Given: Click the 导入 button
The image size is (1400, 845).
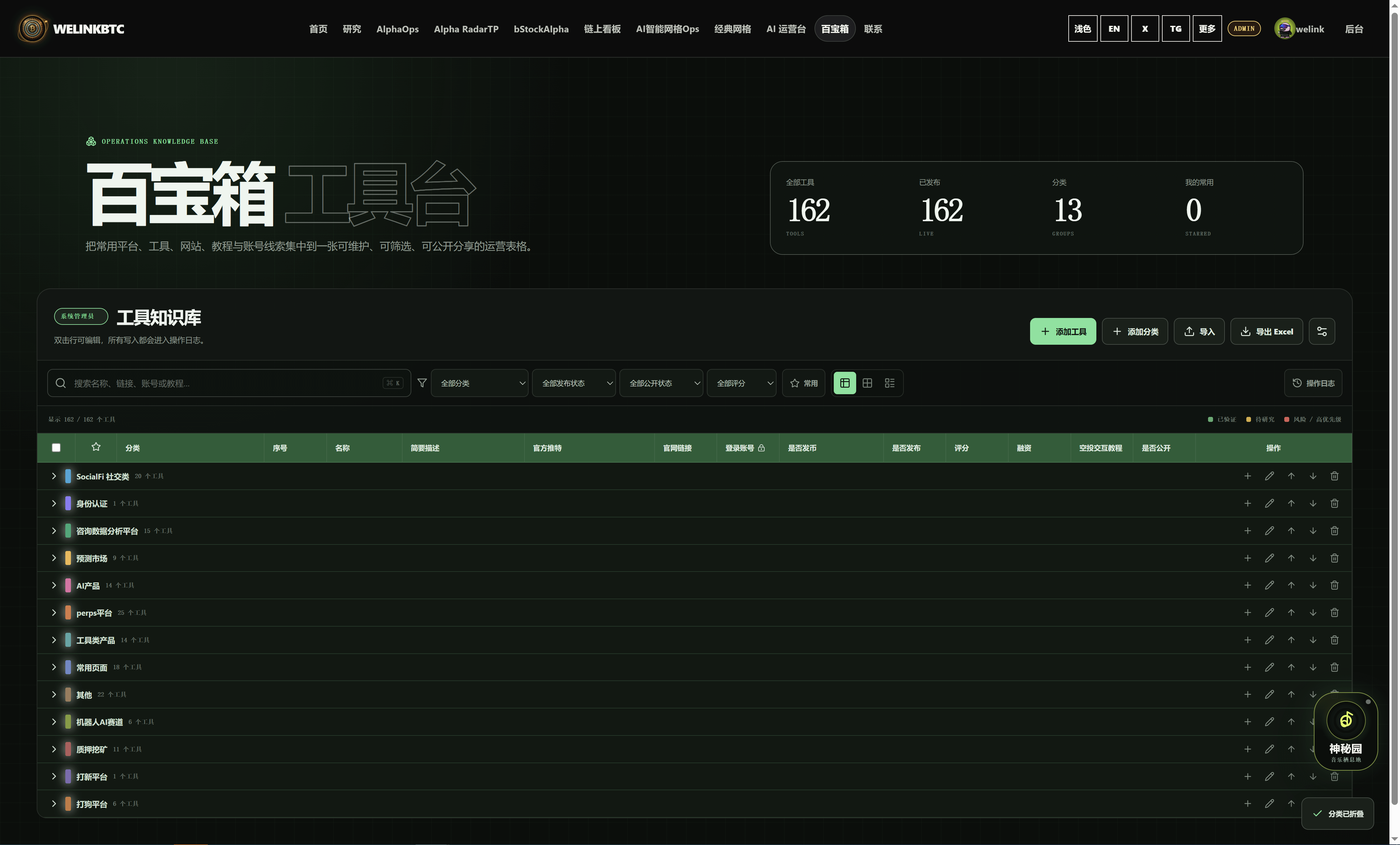Looking at the screenshot, I should 1199,331.
